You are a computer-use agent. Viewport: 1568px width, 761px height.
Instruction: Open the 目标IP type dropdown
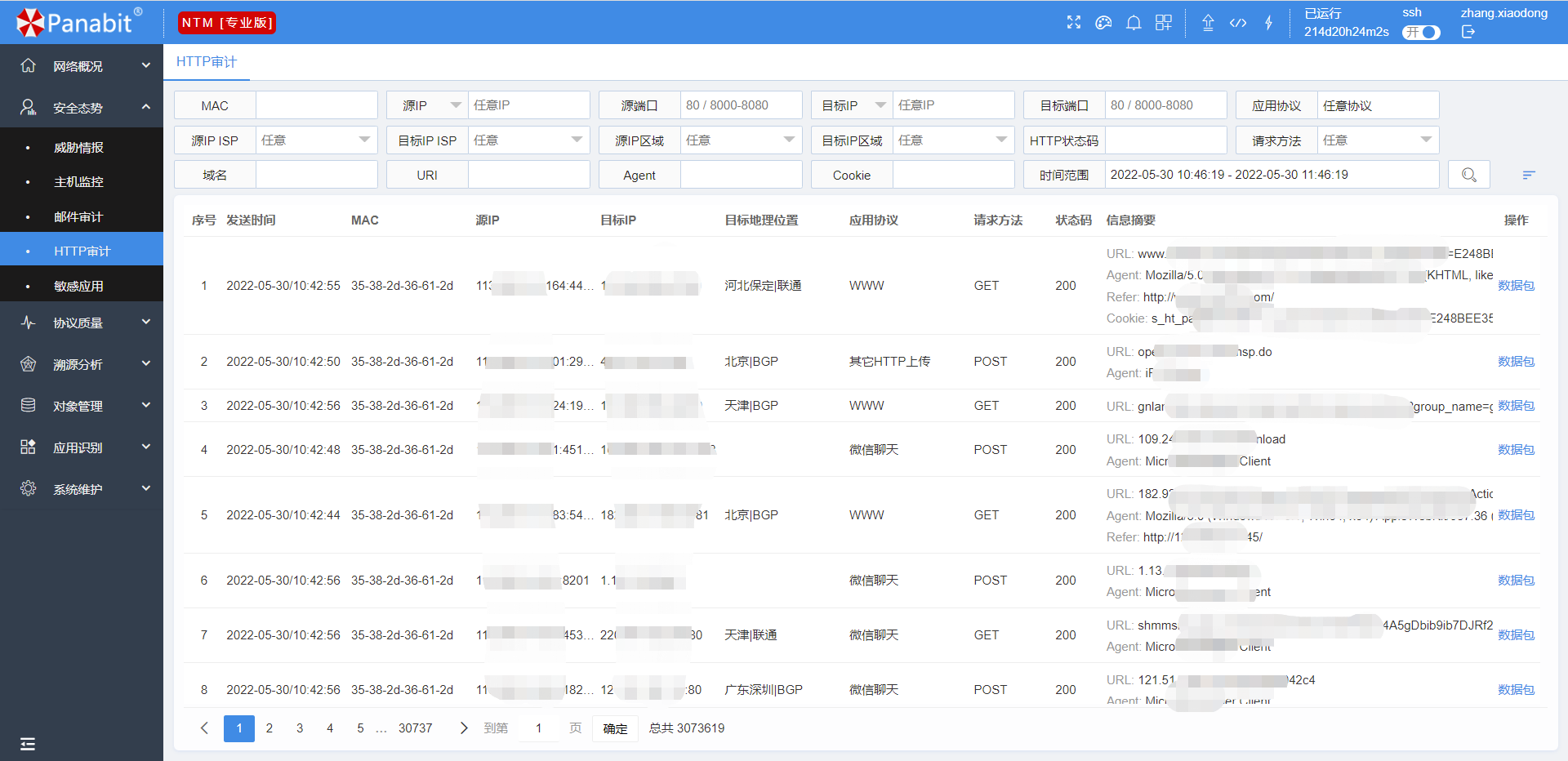click(852, 105)
